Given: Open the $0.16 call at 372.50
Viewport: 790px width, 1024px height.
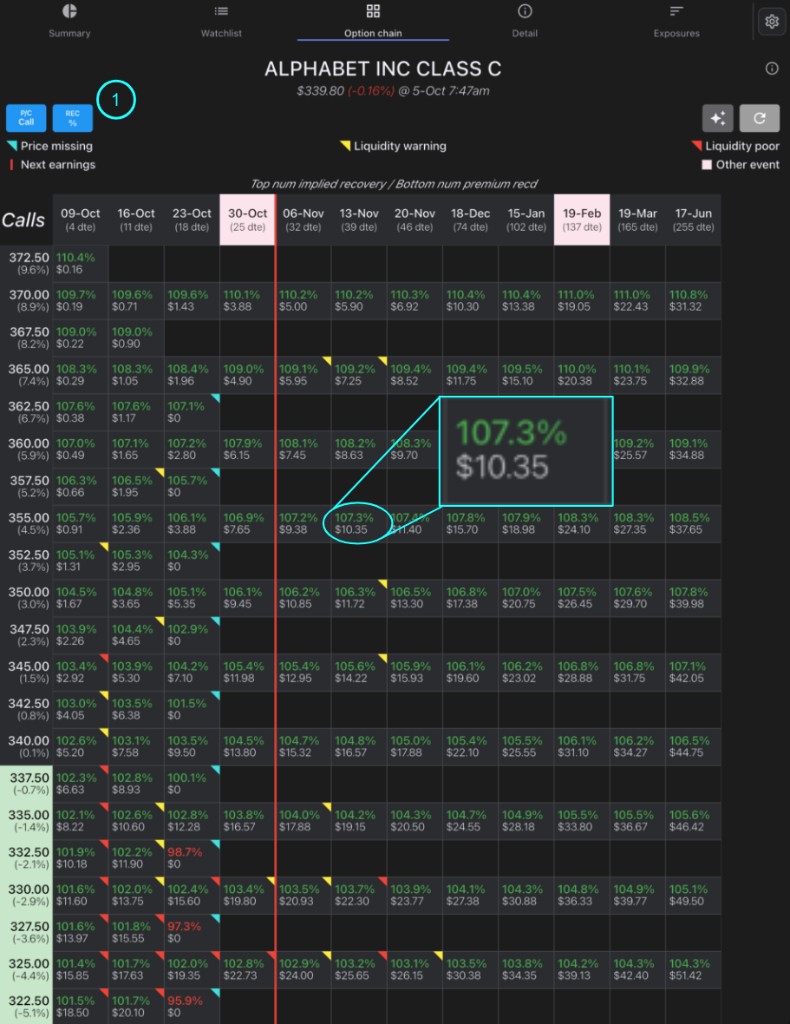Looking at the screenshot, I should [x=80, y=263].
